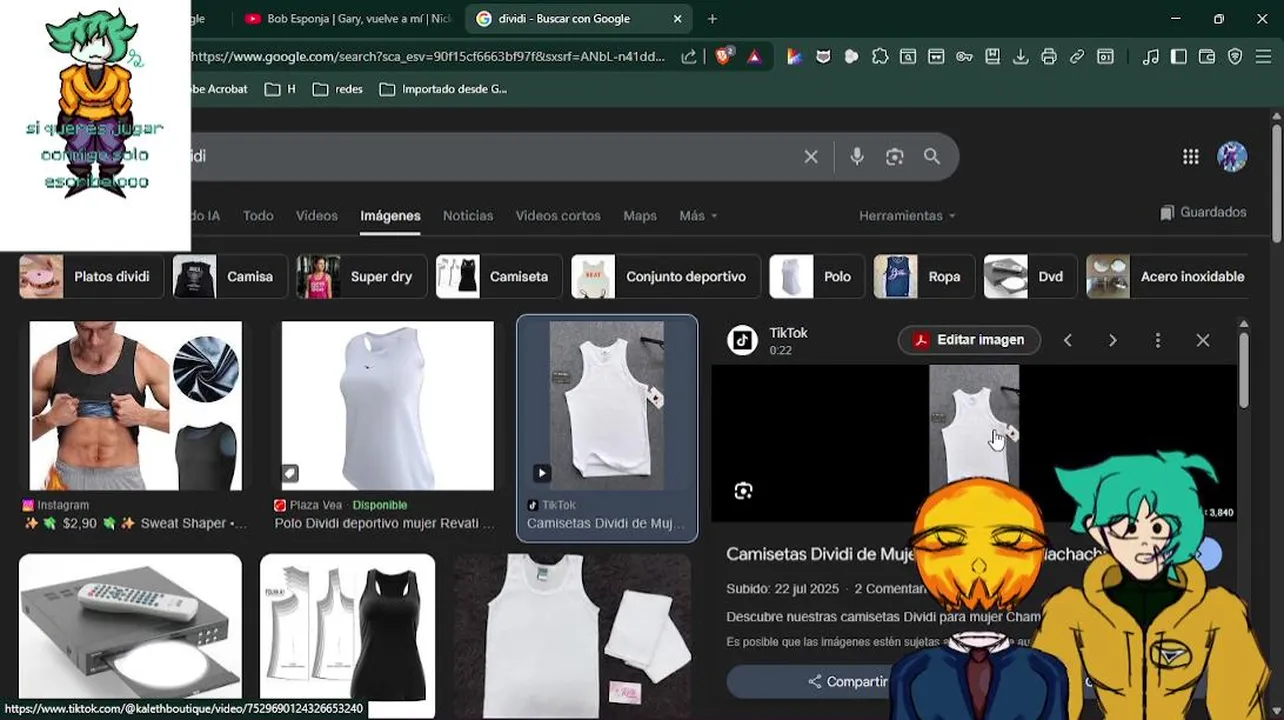1284x720 pixels.
Task: Filter by Polo chip
Action: (817, 277)
